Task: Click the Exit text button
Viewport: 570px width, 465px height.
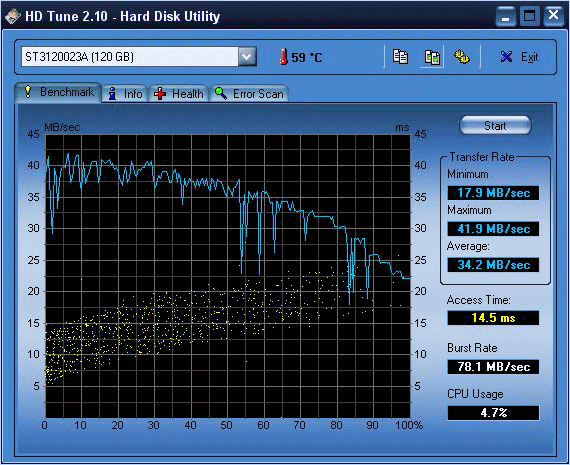Action: pos(529,57)
